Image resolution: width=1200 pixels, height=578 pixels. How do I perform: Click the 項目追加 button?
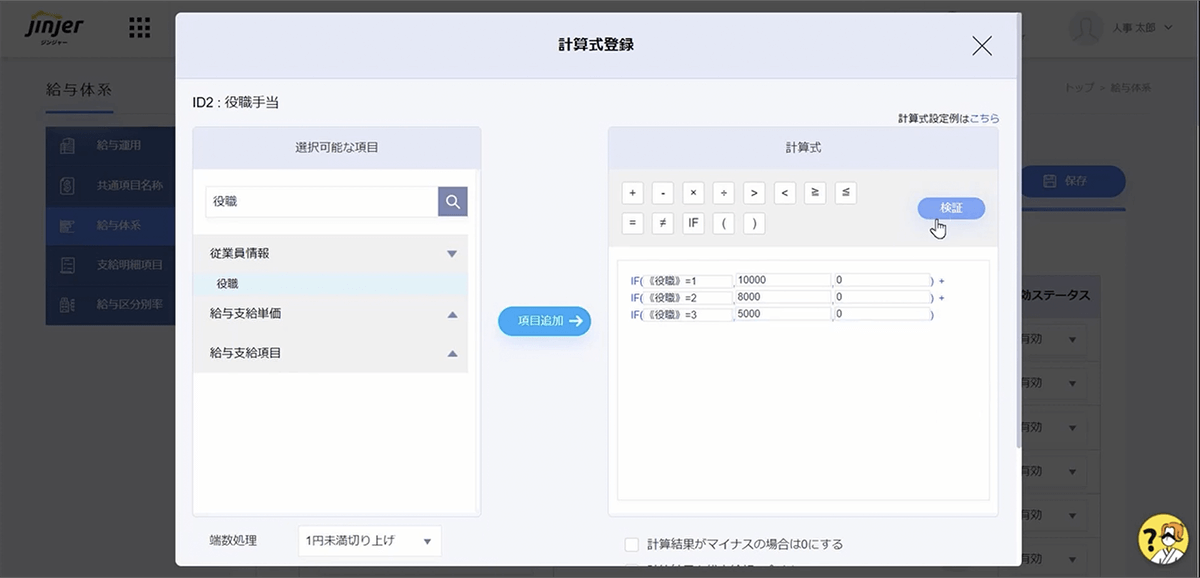coord(545,321)
